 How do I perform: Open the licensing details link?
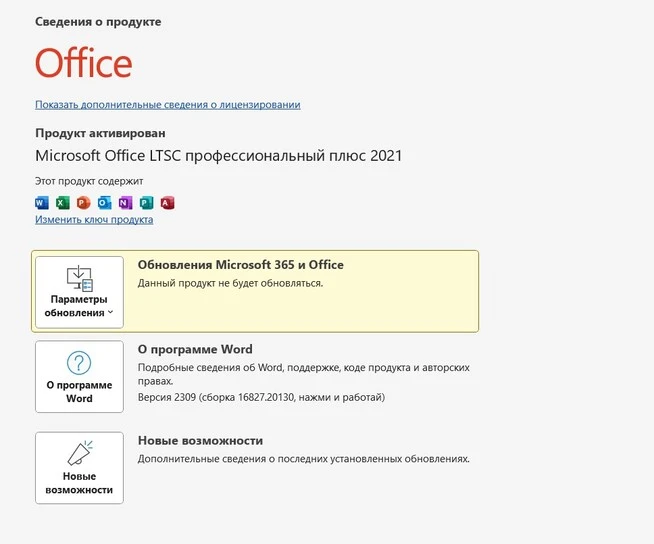click(168, 104)
